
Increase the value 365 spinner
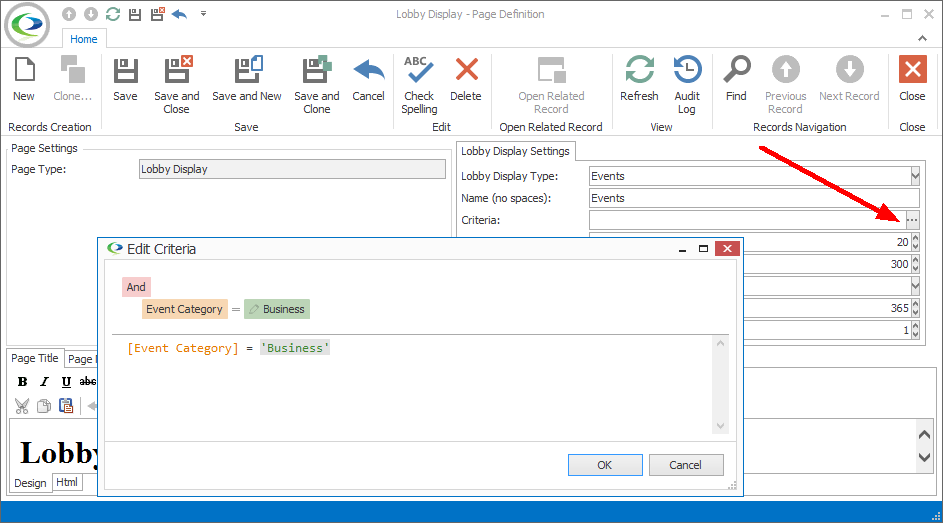(915, 304)
